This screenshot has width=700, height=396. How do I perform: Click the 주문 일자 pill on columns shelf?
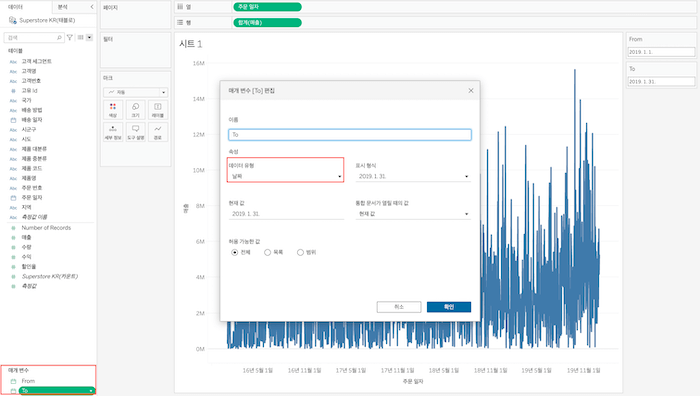coord(267,7)
